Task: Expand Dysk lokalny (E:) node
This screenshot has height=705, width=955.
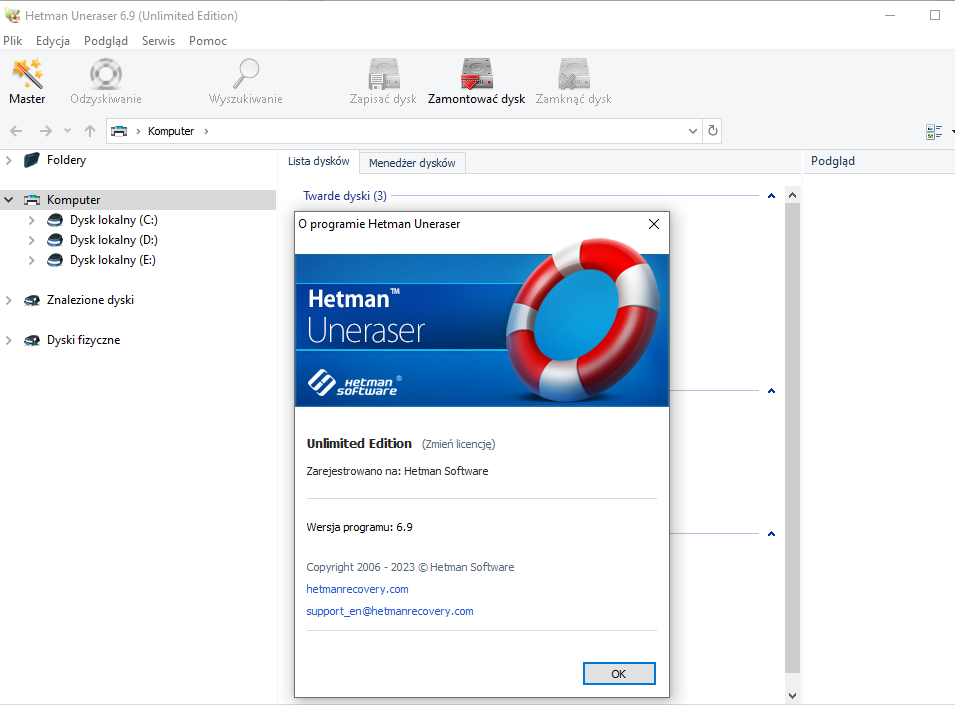Action: 32,261
